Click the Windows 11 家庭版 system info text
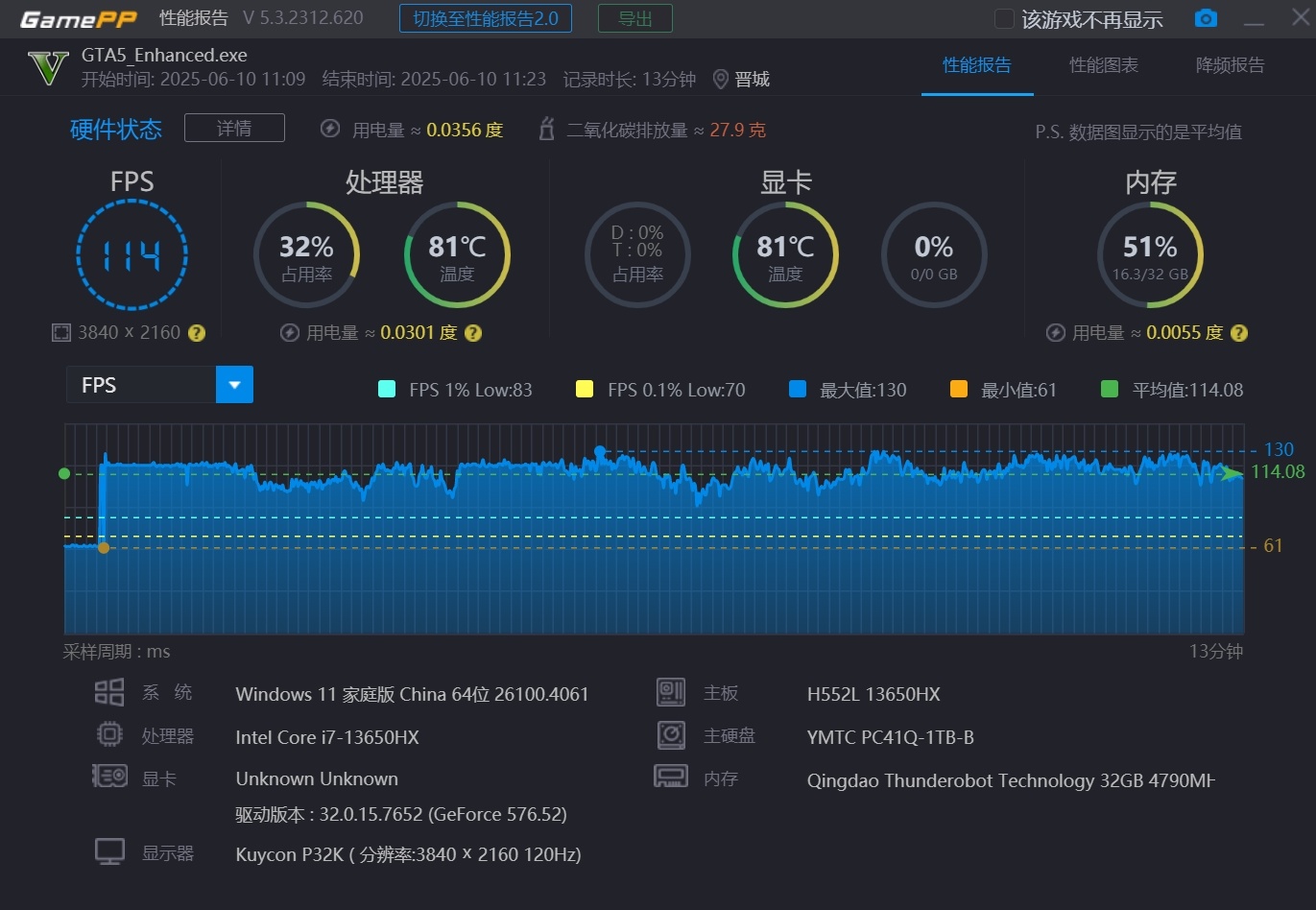 pyautogui.click(x=412, y=694)
